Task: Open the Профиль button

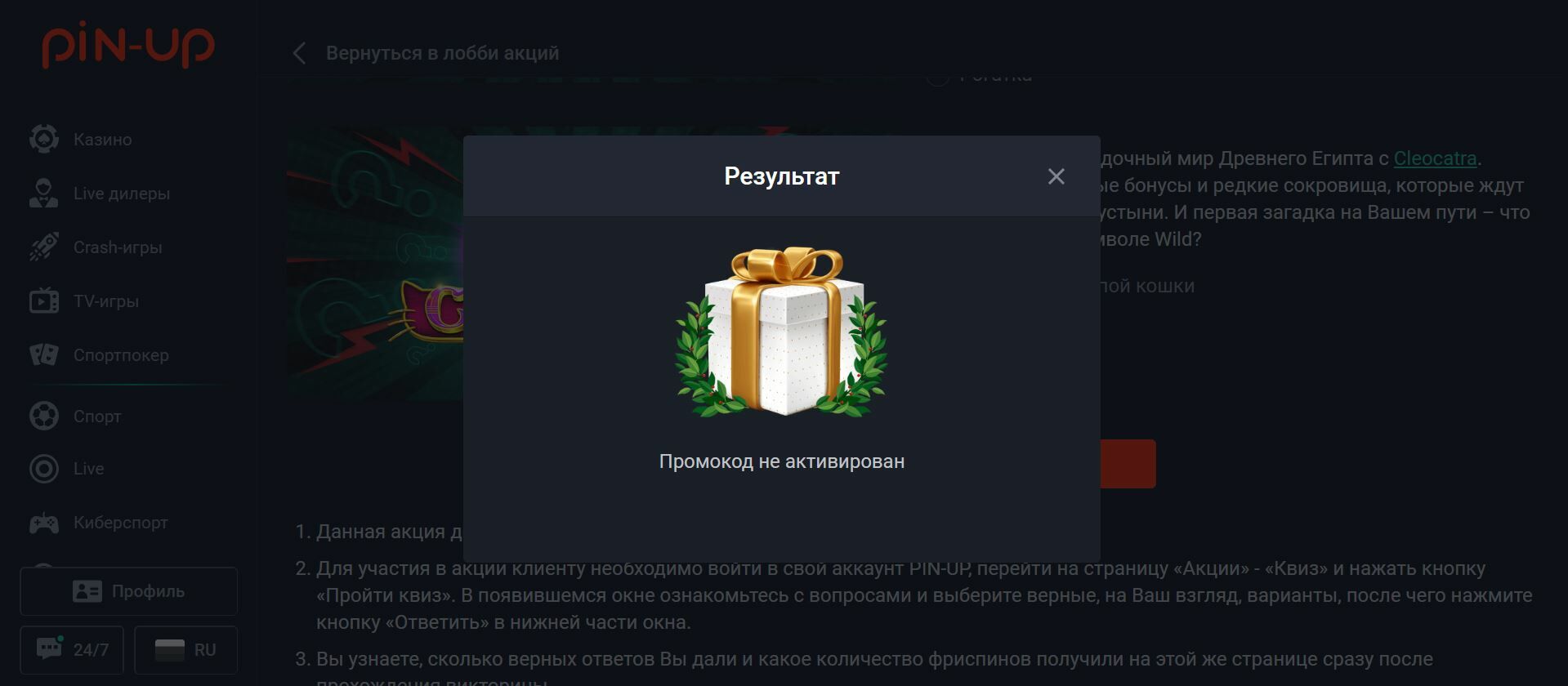Action: tap(128, 591)
